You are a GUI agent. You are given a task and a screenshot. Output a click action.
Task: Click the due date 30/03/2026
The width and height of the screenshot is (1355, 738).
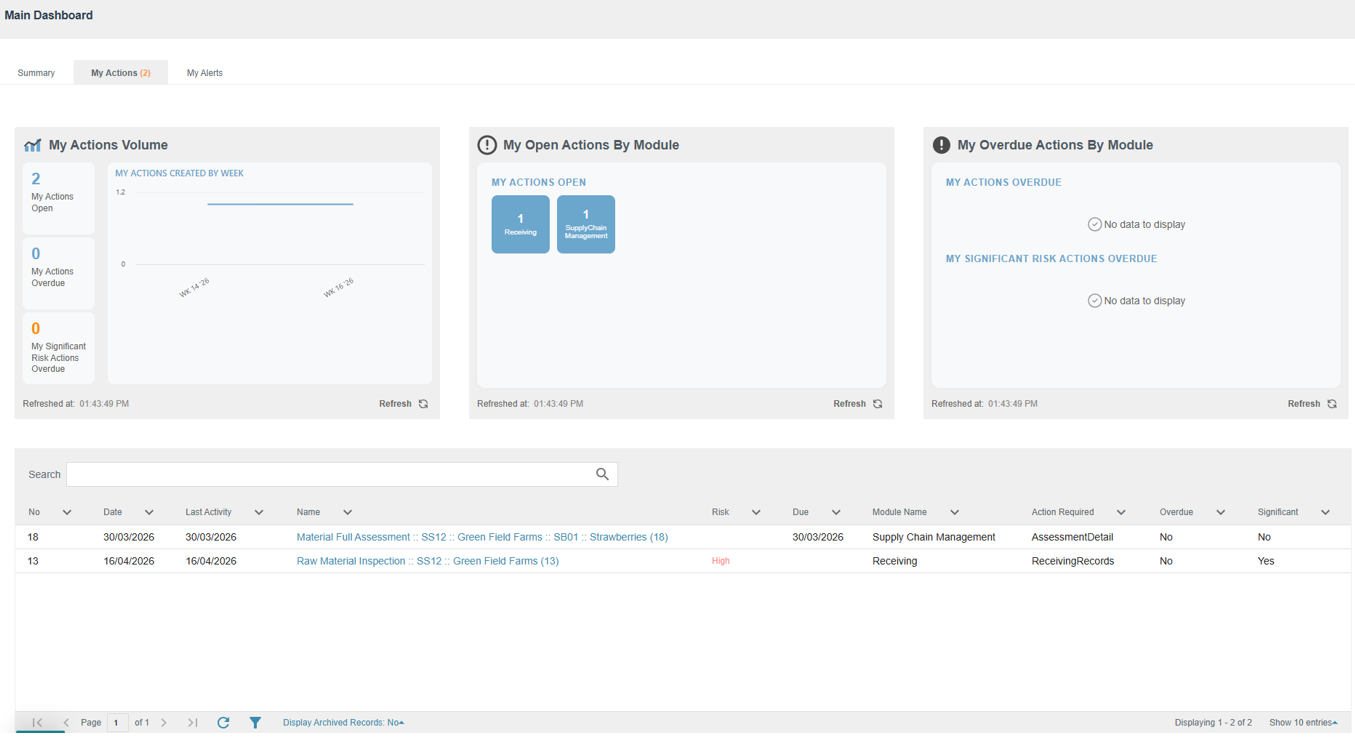tap(817, 537)
